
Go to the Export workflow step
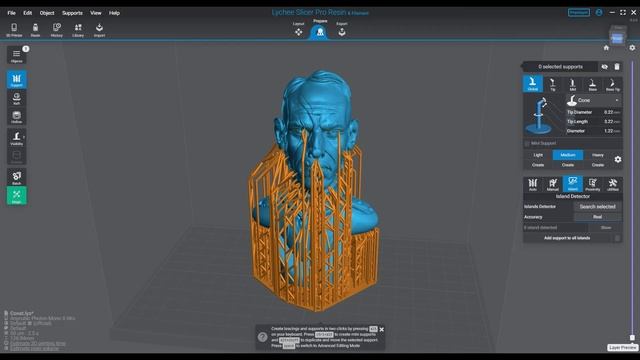[x=342, y=29]
